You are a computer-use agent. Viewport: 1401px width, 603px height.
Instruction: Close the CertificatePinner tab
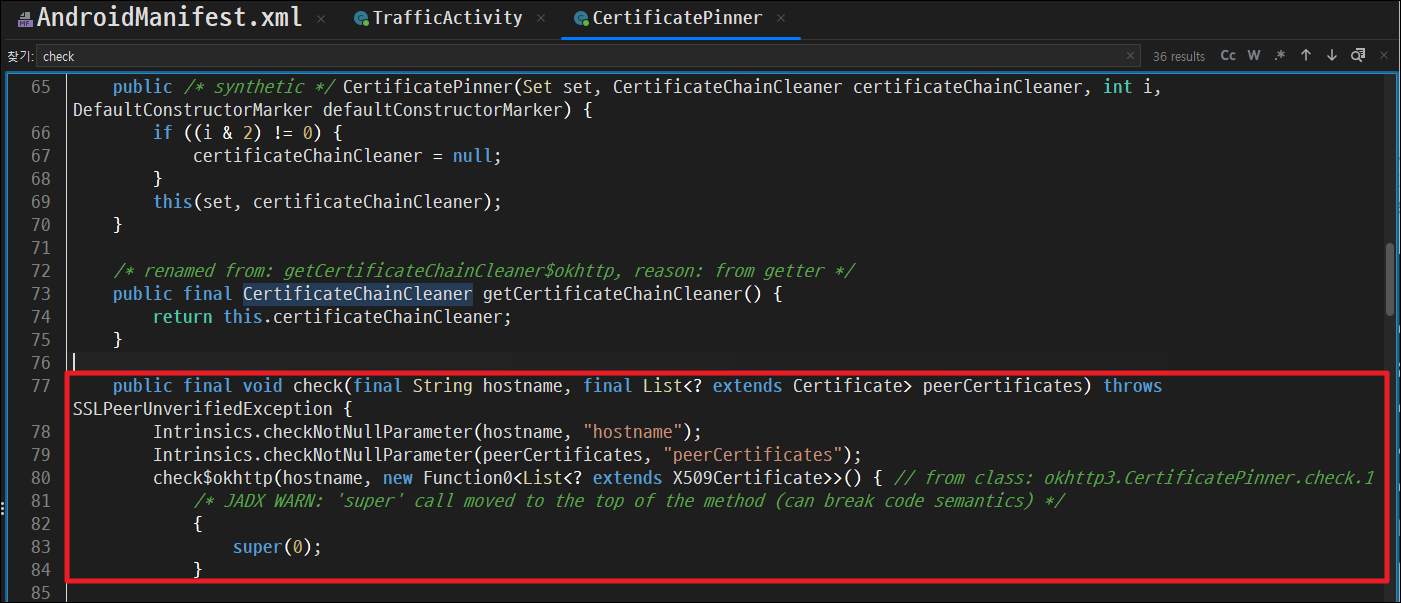[x=781, y=18]
